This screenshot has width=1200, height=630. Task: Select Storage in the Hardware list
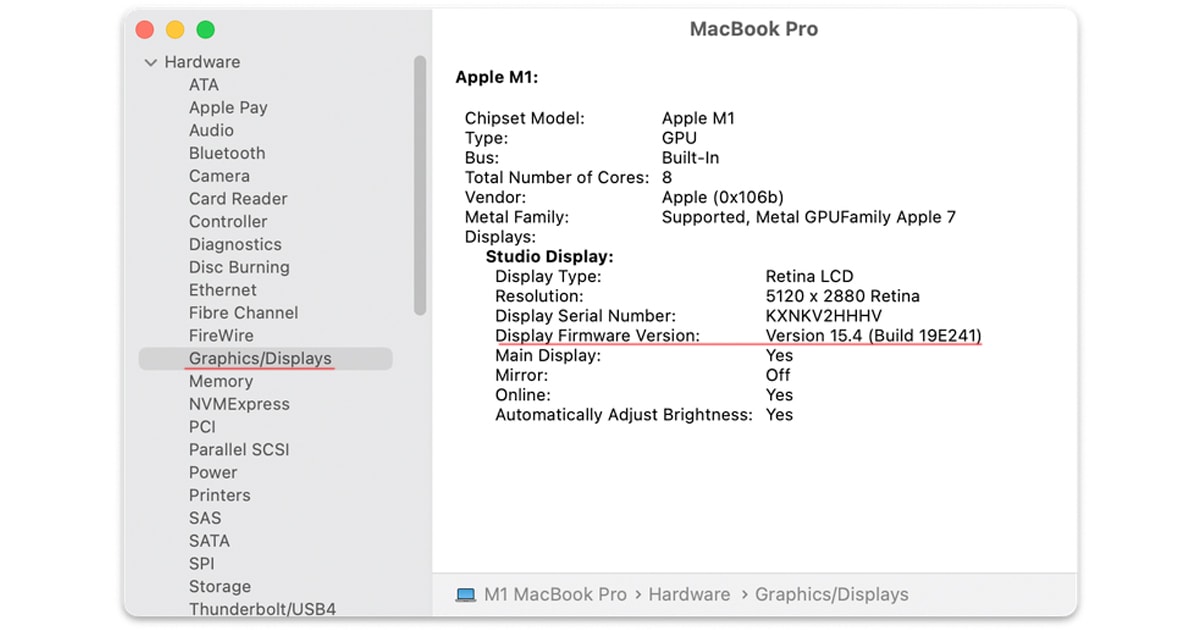(x=220, y=587)
